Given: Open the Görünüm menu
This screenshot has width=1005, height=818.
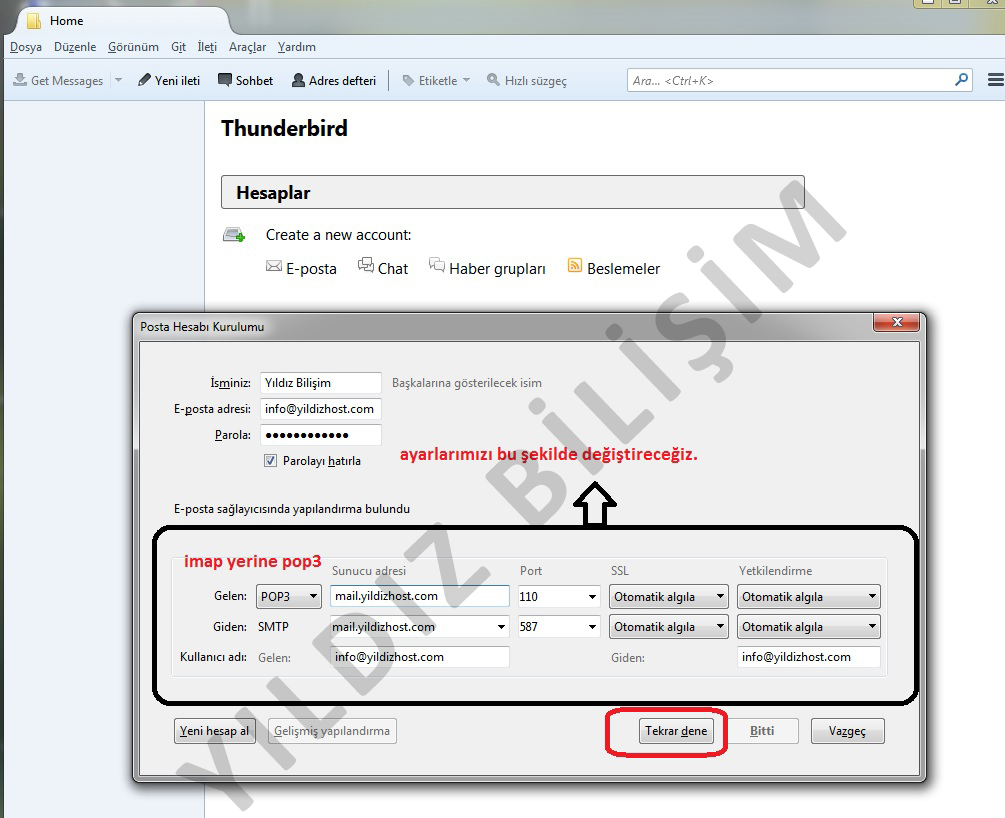Looking at the screenshot, I should click(x=133, y=47).
